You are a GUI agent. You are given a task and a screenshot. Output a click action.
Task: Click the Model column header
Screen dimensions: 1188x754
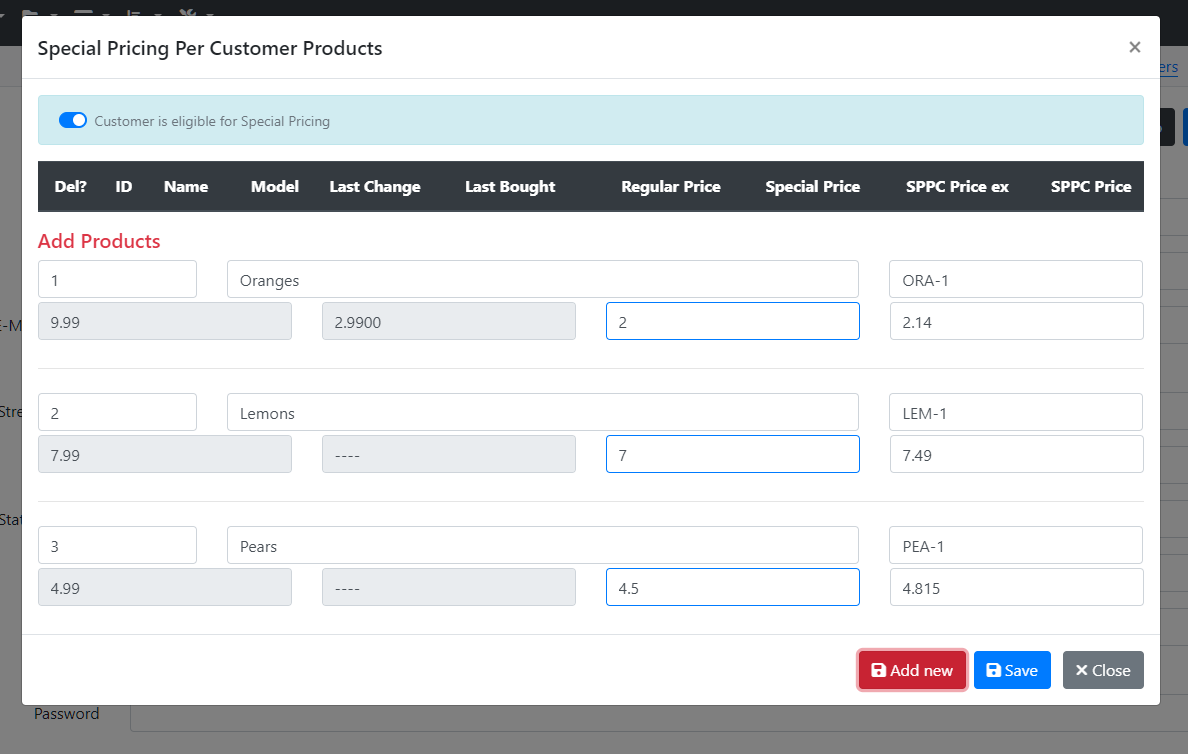click(x=274, y=186)
